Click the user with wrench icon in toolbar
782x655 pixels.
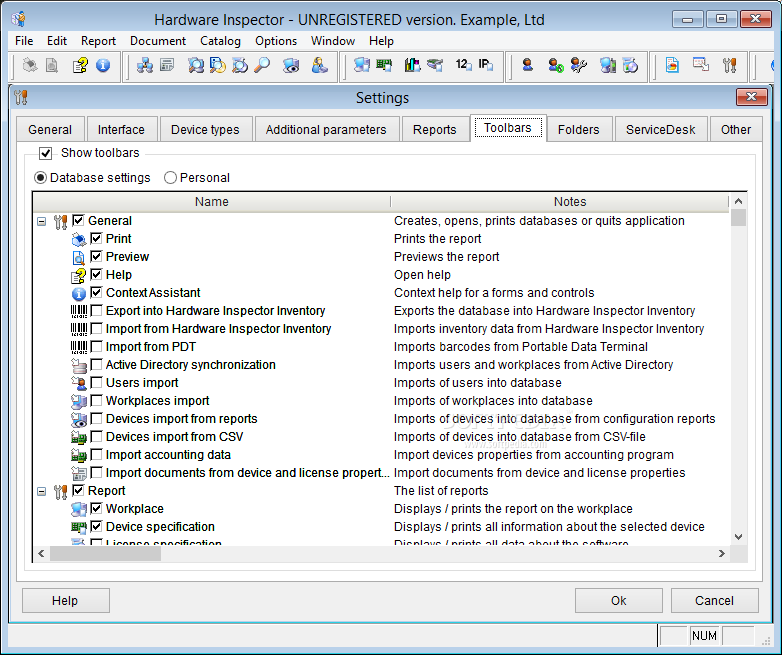[x=579, y=65]
